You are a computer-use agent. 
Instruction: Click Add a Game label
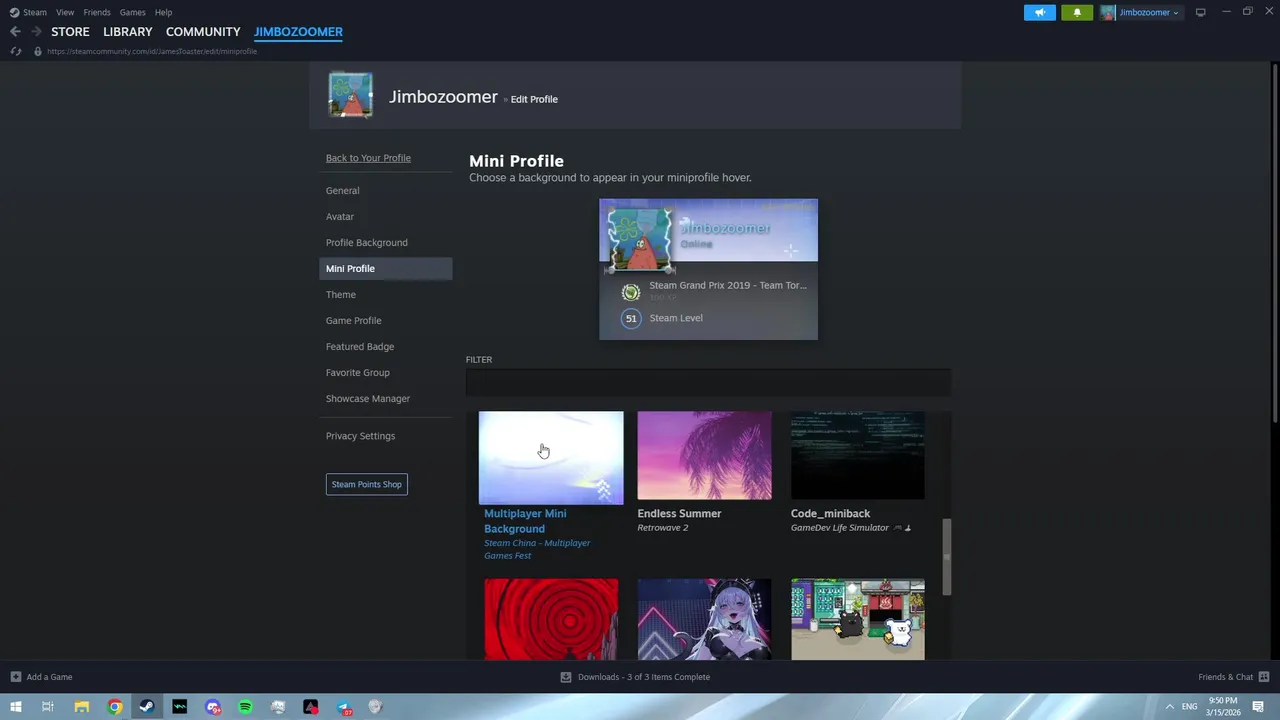point(49,677)
